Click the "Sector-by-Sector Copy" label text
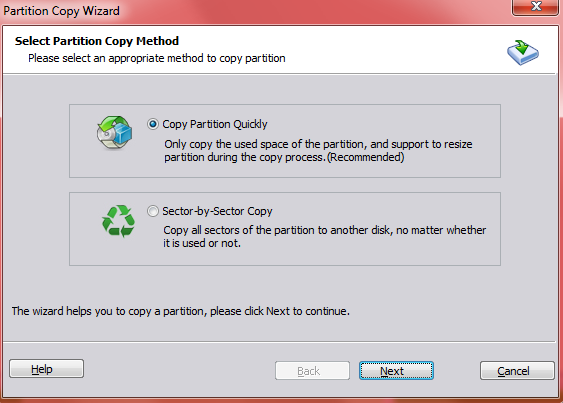Viewport: 563px width, 403px height. pyautogui.click(x=217, y=211)
